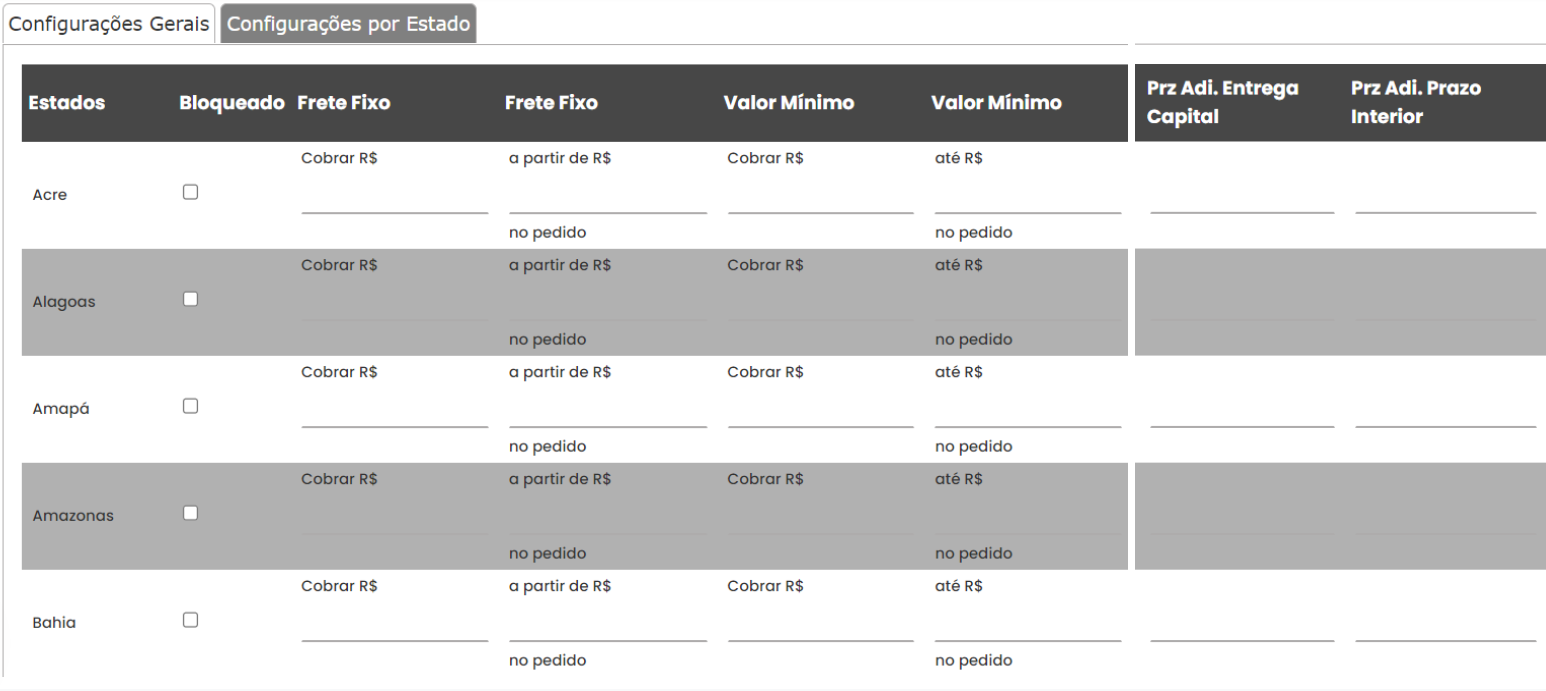Click Amapá Frete Fixo Cobrar R$ input
Image resolution: width=1546 pixels, height=691 pixels.
click(x=395, y=414)
